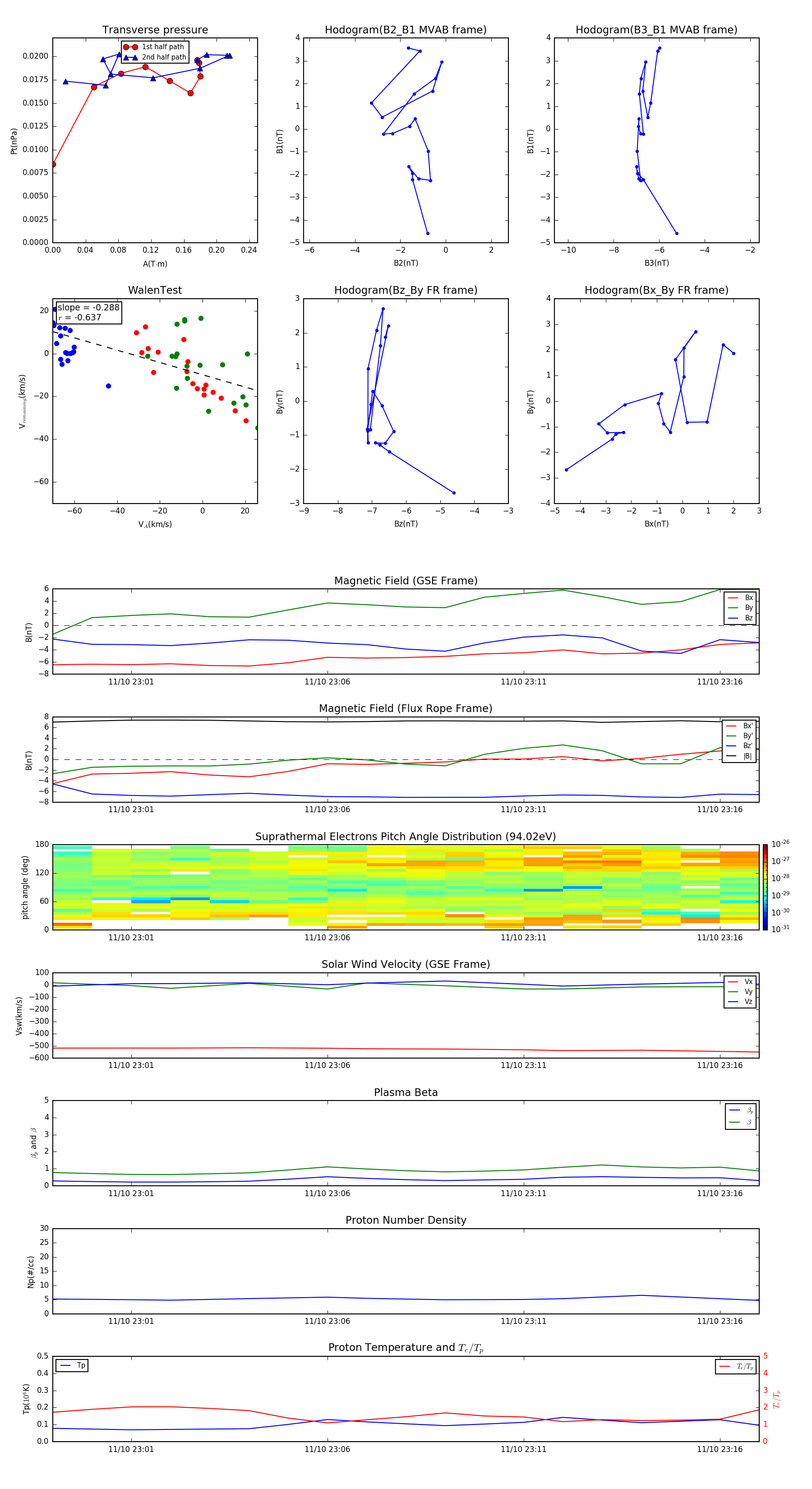Image resolution: width=812 pixels, height=1489 pixels.
Task: Click "11/10 23:16" tick under Proton Number Density
Action: click(720, 1321)
